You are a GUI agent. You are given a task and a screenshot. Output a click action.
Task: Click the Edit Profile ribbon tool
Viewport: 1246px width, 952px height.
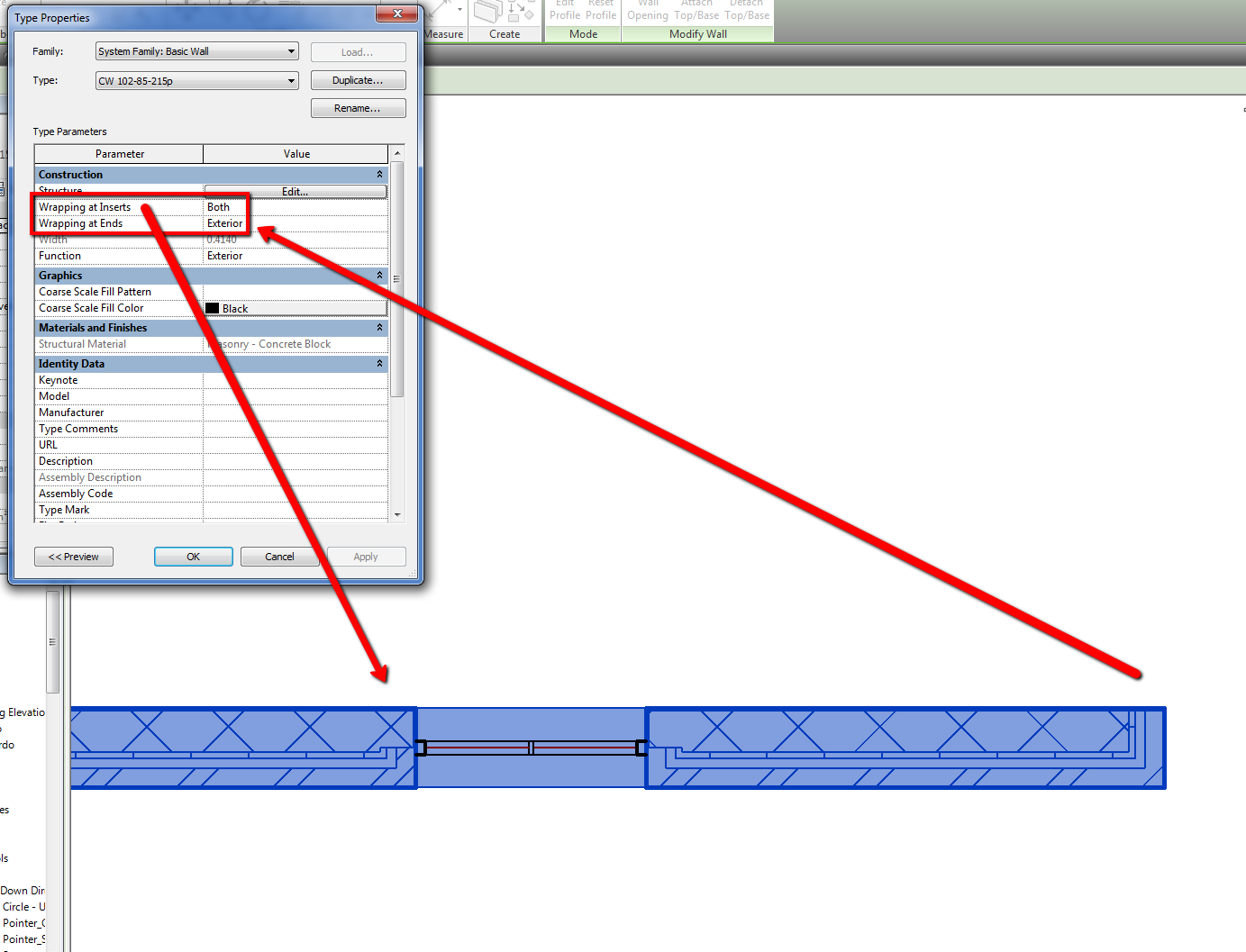(x=565, y=10)
